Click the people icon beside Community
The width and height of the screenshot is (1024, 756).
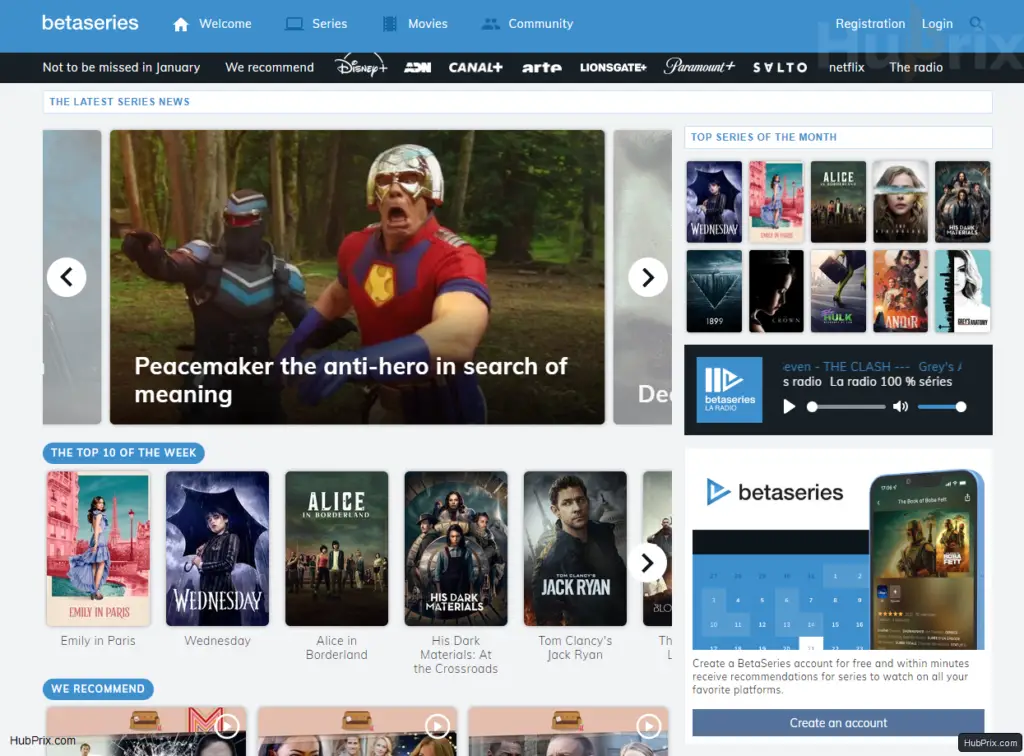coord(490,24)
